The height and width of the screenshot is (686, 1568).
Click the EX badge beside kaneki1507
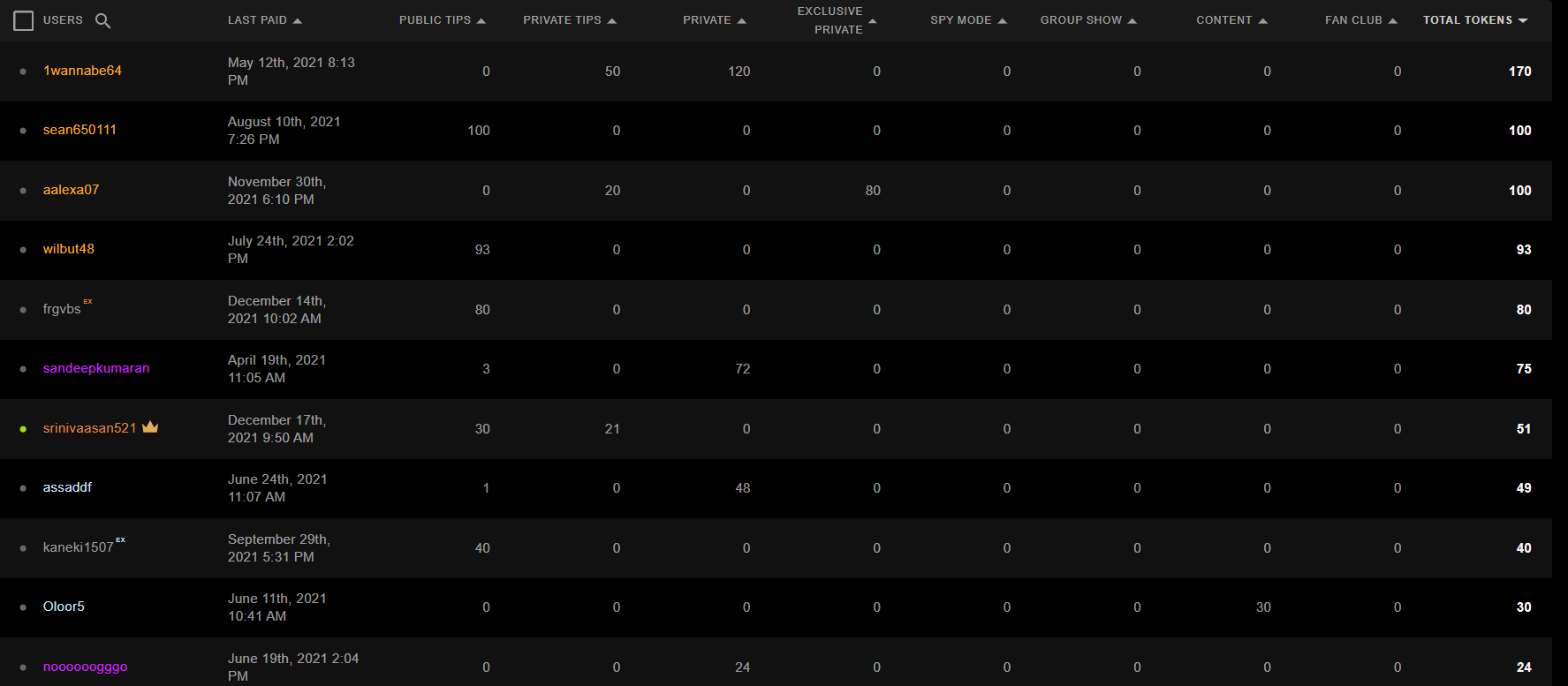[121, 539]
